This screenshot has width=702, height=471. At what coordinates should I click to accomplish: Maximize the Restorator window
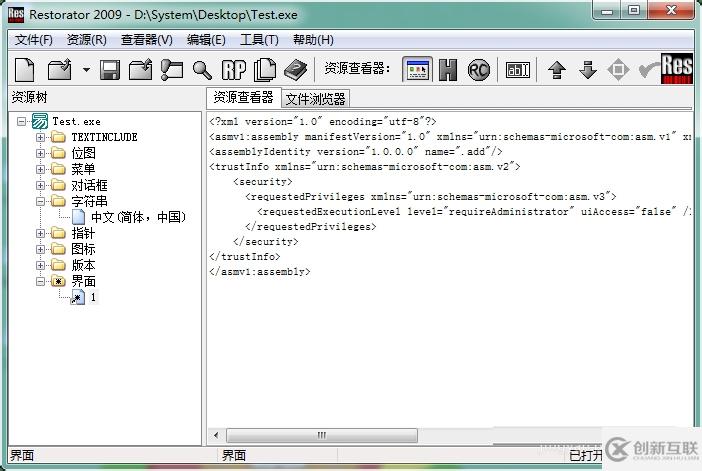pyautogui.click(x=634, y=11)
